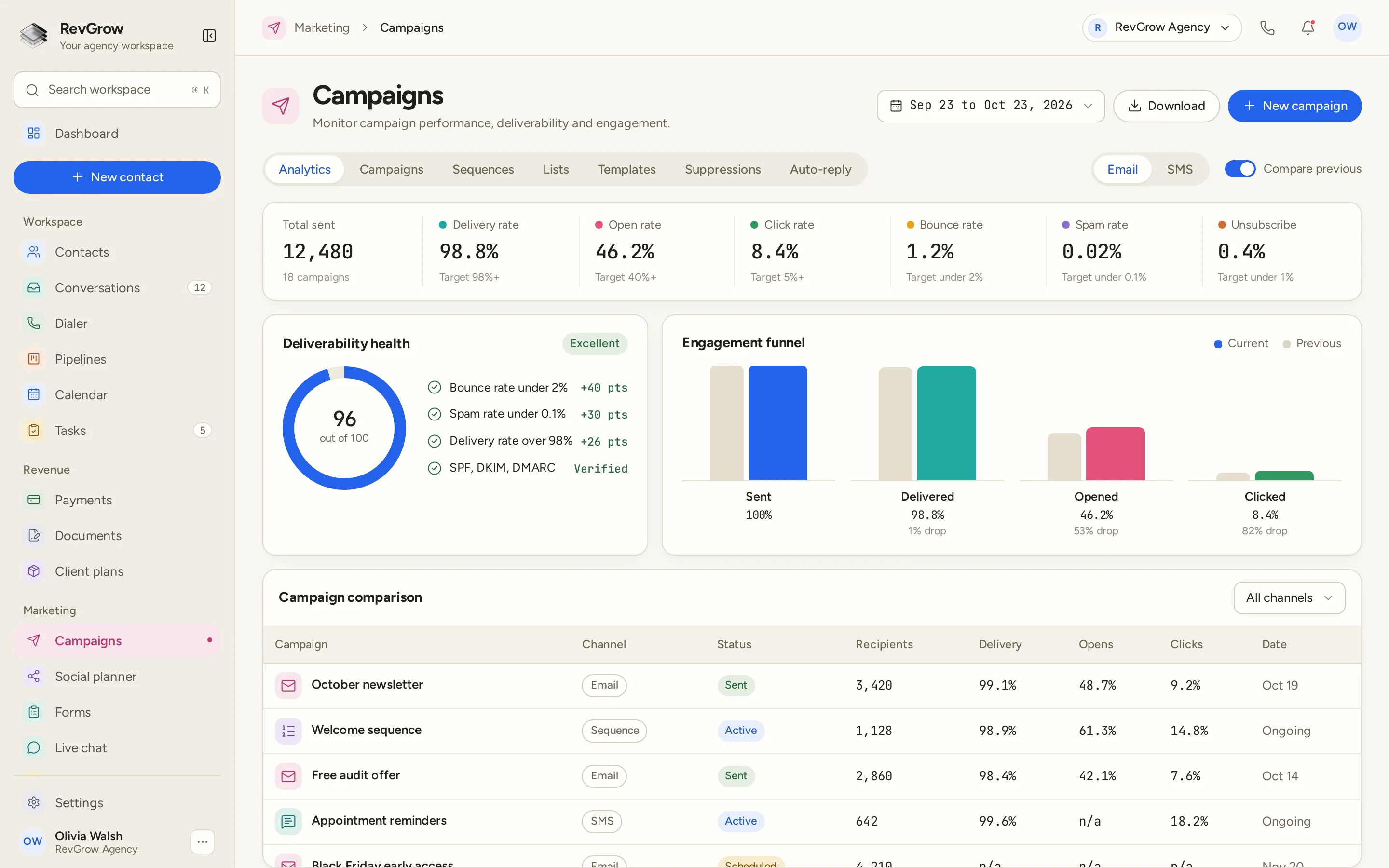Open Conversations inbox icon
The image size is (1389, 868).
34,287
